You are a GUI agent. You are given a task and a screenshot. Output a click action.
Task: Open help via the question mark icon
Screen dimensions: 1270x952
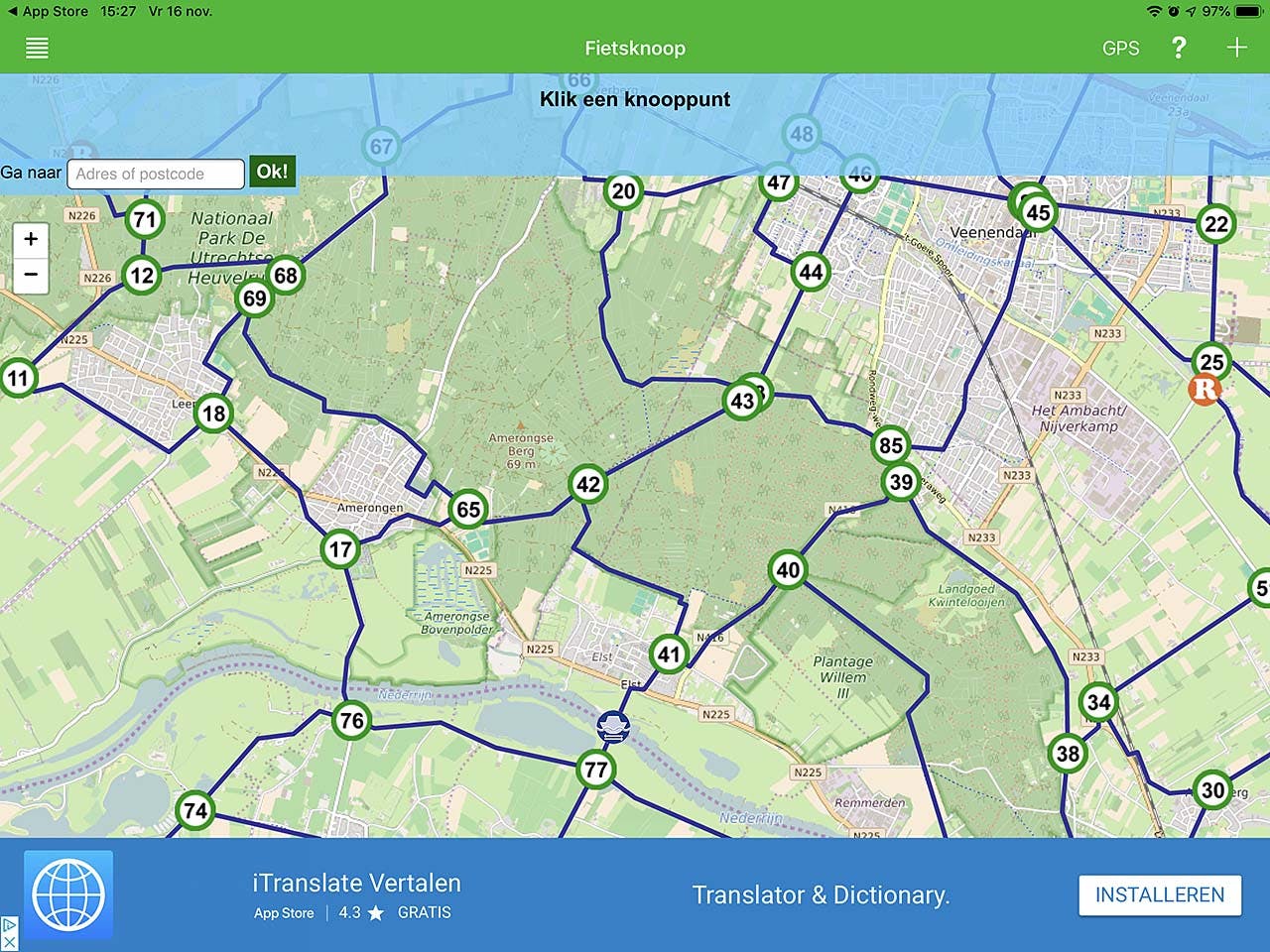click(x=1179, y=47)
